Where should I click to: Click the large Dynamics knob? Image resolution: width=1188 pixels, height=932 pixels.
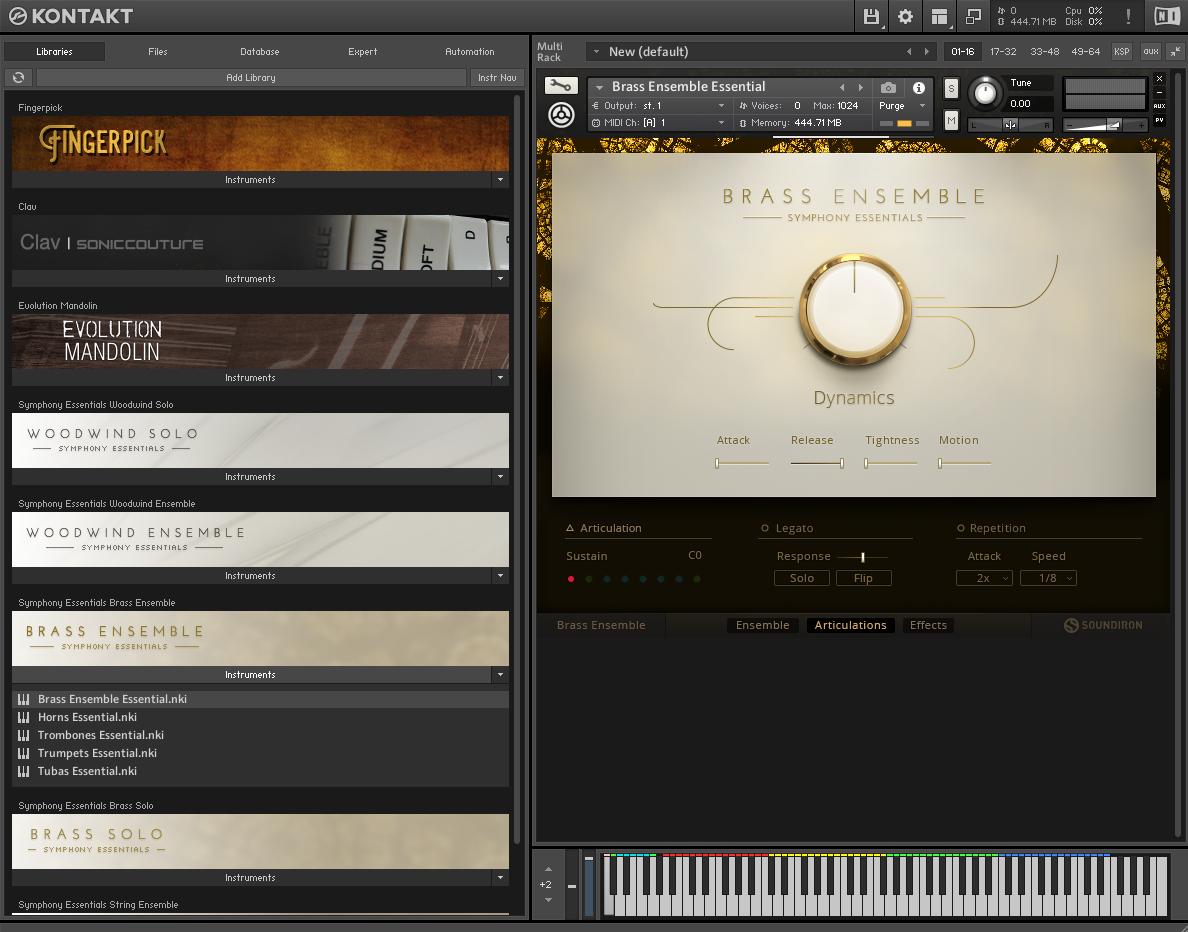[855, 310]
